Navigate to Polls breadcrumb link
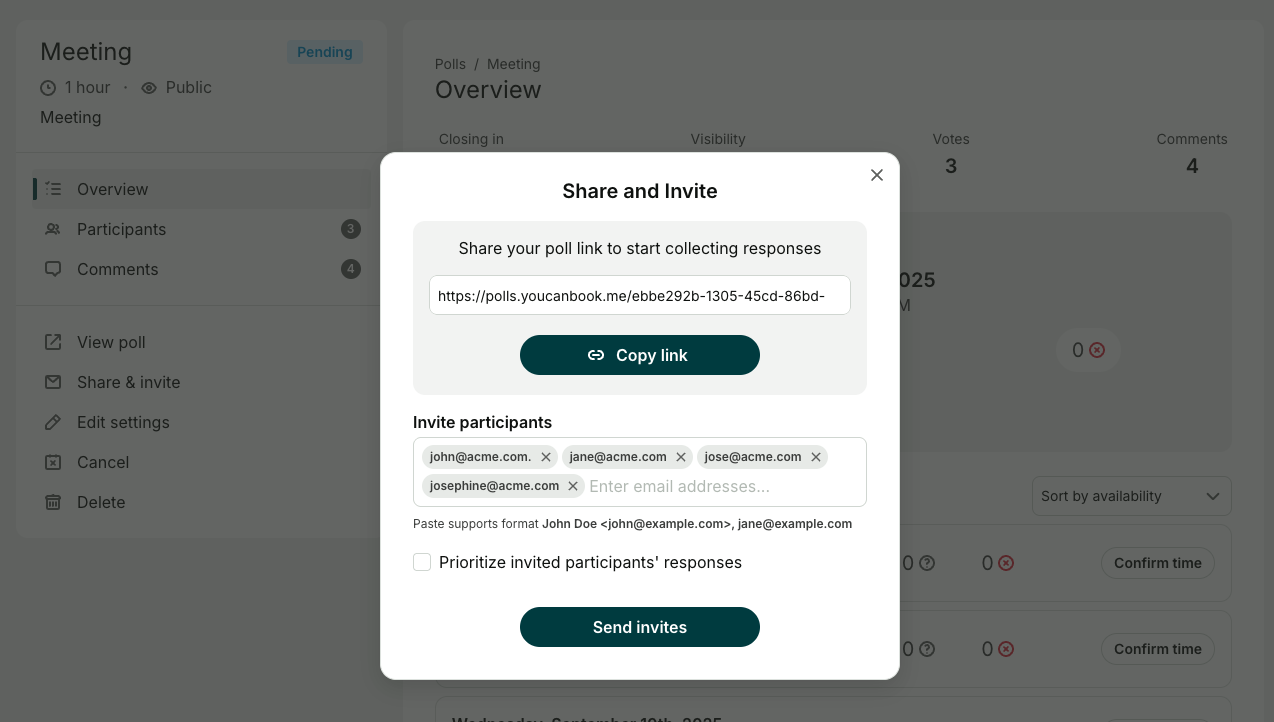The width and height of the screenshot is (1274, 722). (x=450, y=64)
